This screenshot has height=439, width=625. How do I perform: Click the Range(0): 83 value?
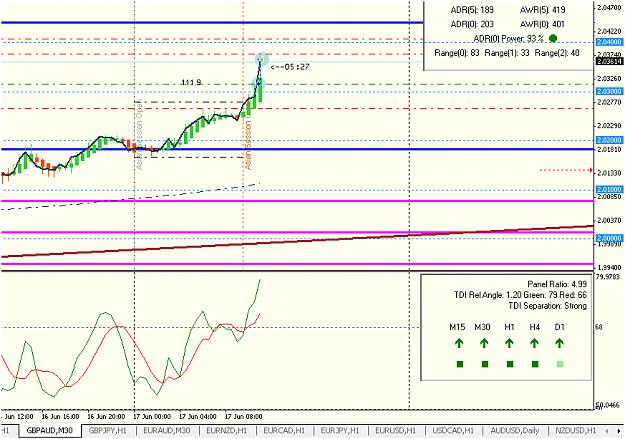click(457, 53)
